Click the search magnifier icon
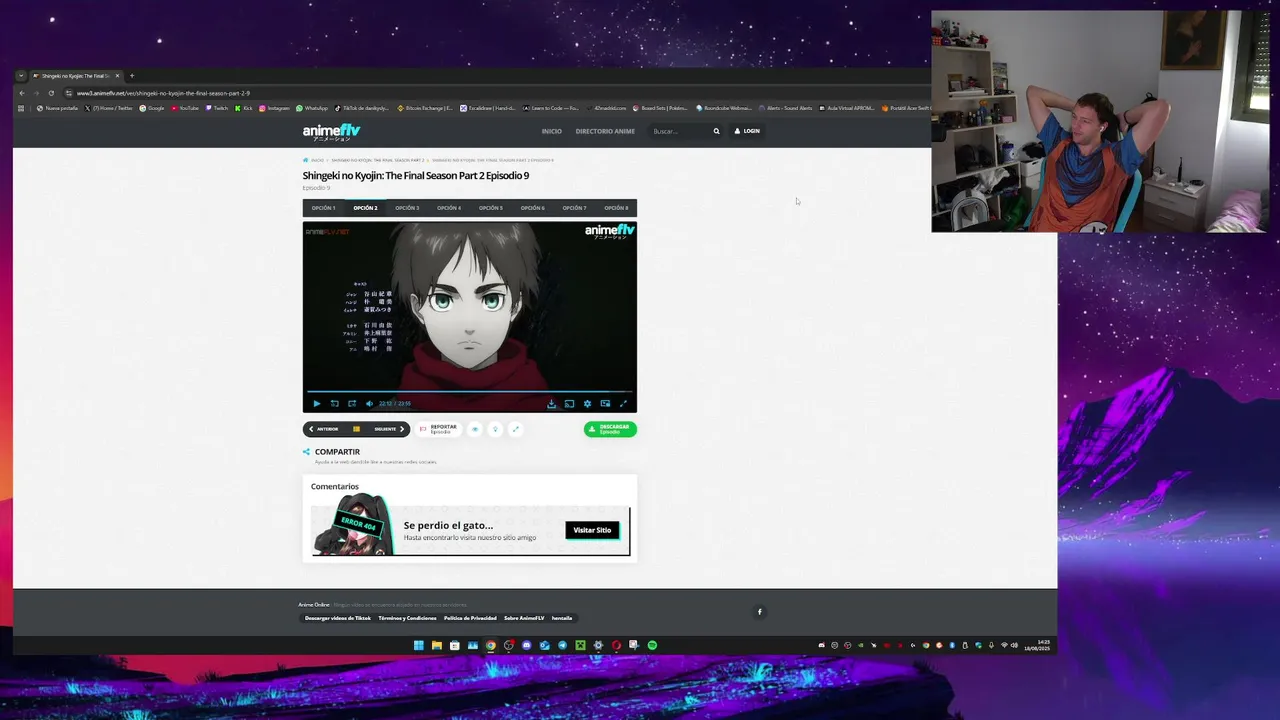This screenshot has width=1280, height=720. (716, 131)
